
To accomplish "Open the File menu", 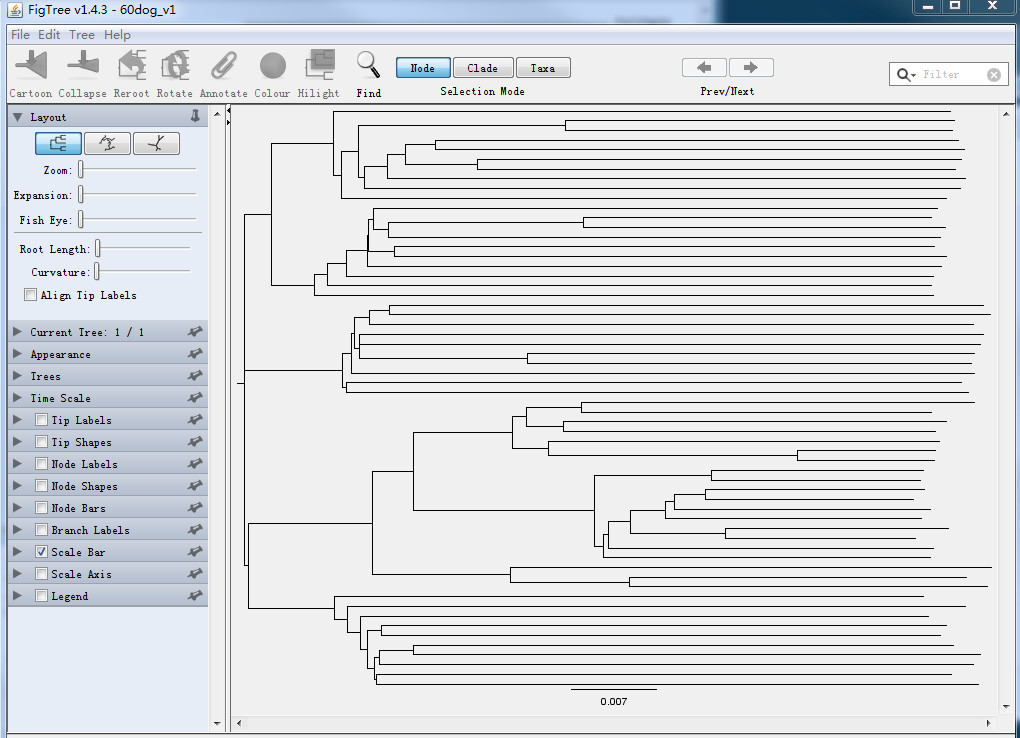I will pyautogui.click(x=20, y=34).
